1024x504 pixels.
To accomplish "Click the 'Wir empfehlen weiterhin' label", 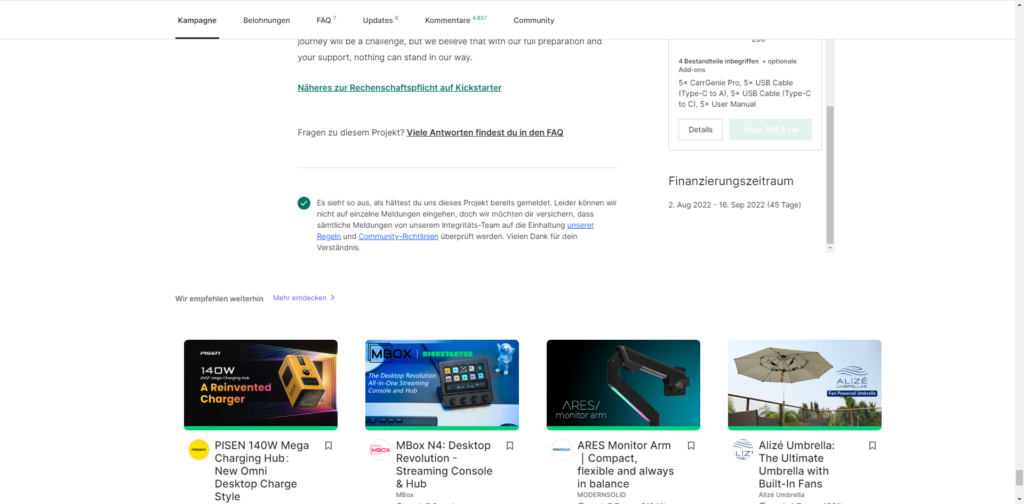I will (219, 298).
